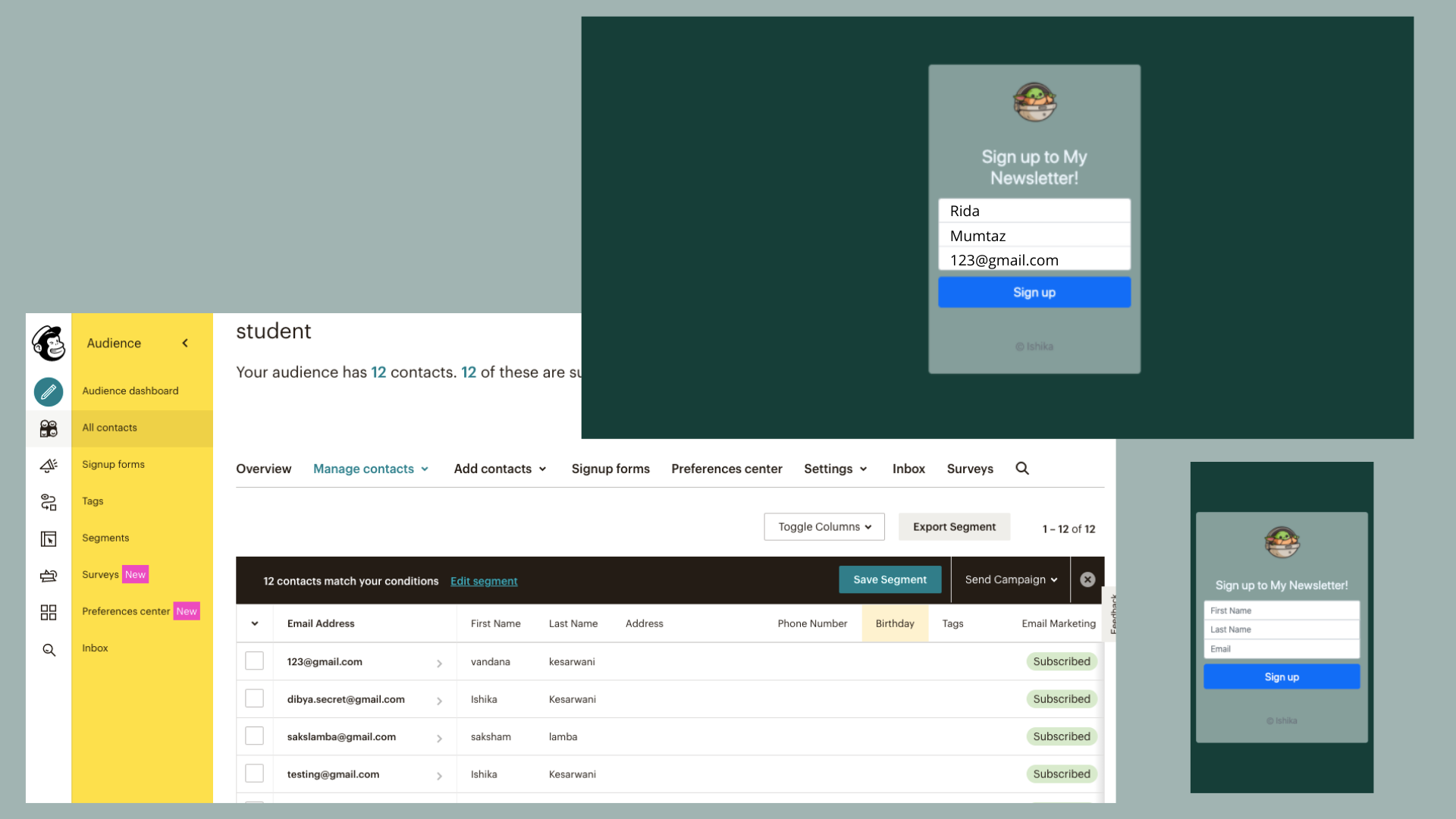Expand the Add contacts menu
The height and width of the screenshot is (819, 1456).
point(500,469)
